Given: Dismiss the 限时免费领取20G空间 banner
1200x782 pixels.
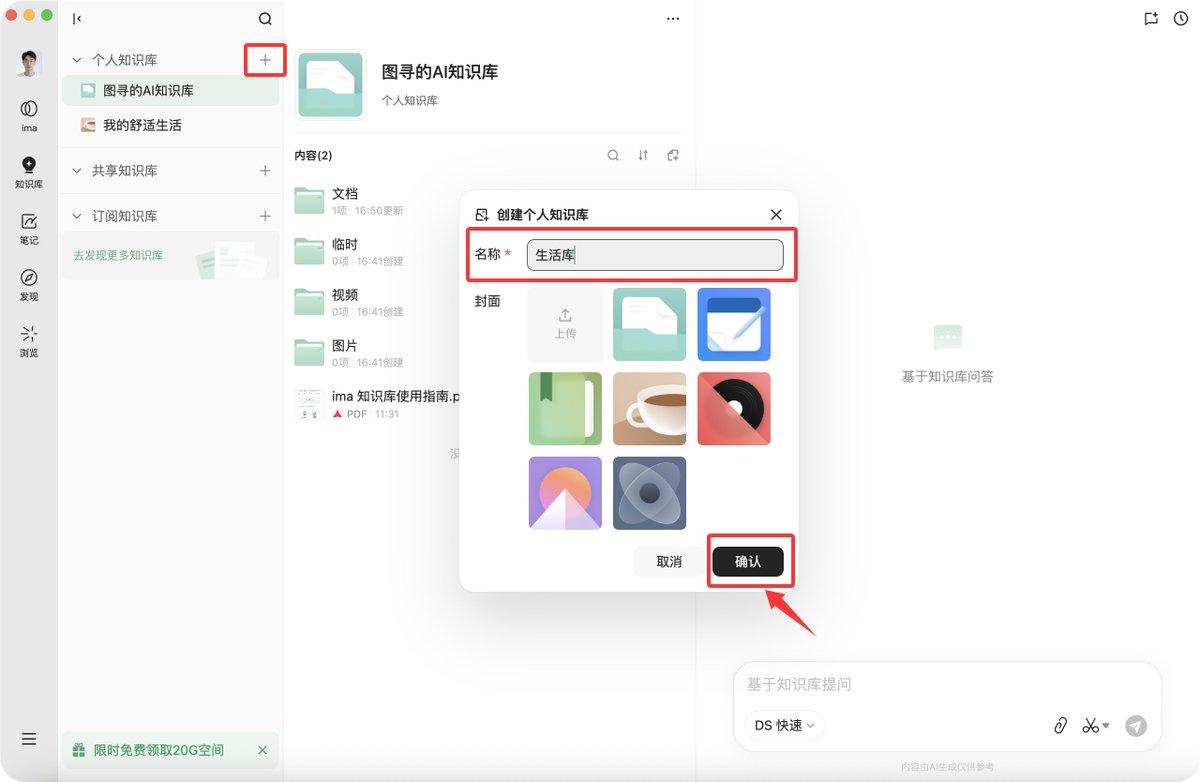Looking at the screenshot, I should point(262,750).
